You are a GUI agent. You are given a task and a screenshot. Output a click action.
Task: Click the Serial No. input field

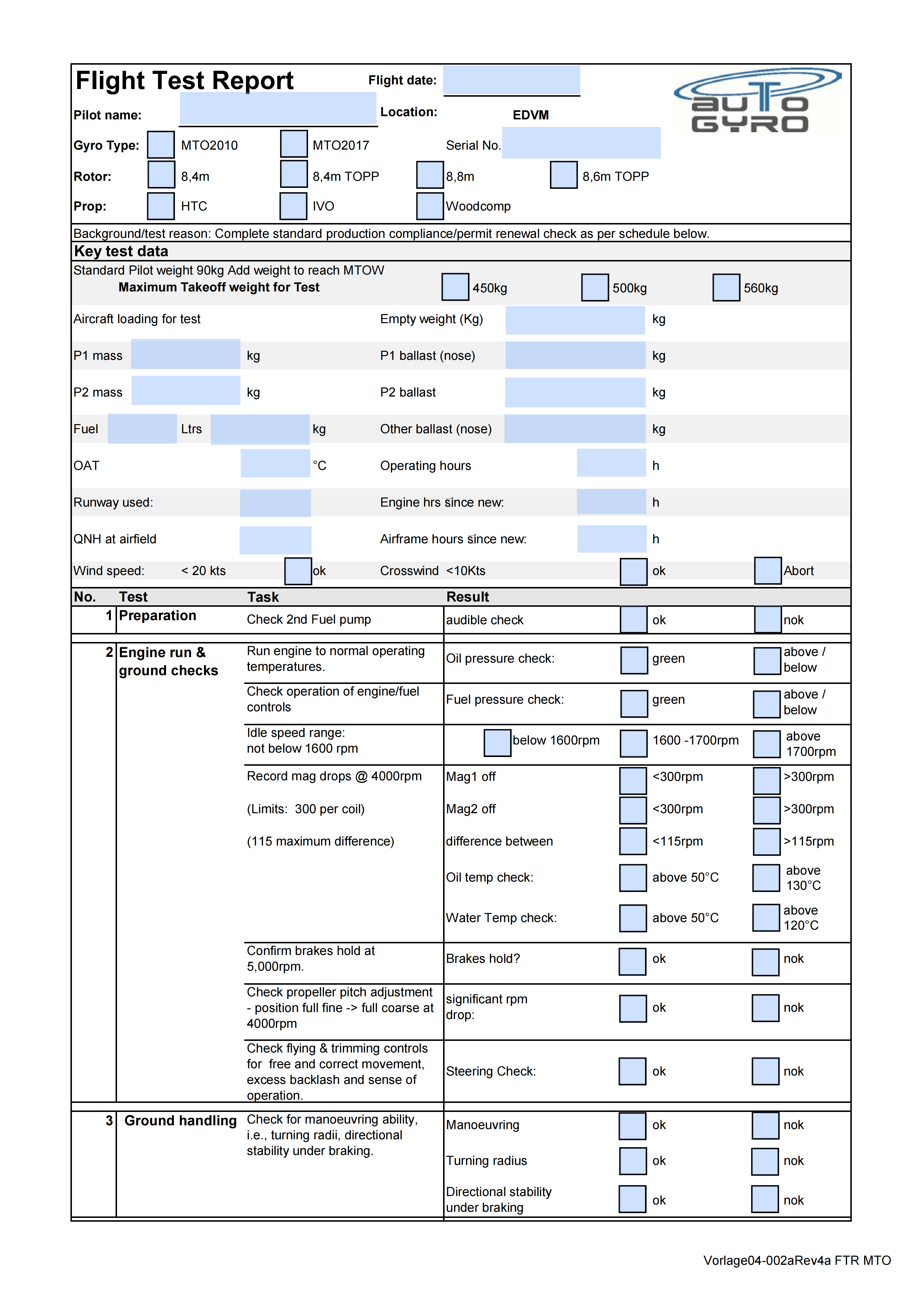pos(581,143)
